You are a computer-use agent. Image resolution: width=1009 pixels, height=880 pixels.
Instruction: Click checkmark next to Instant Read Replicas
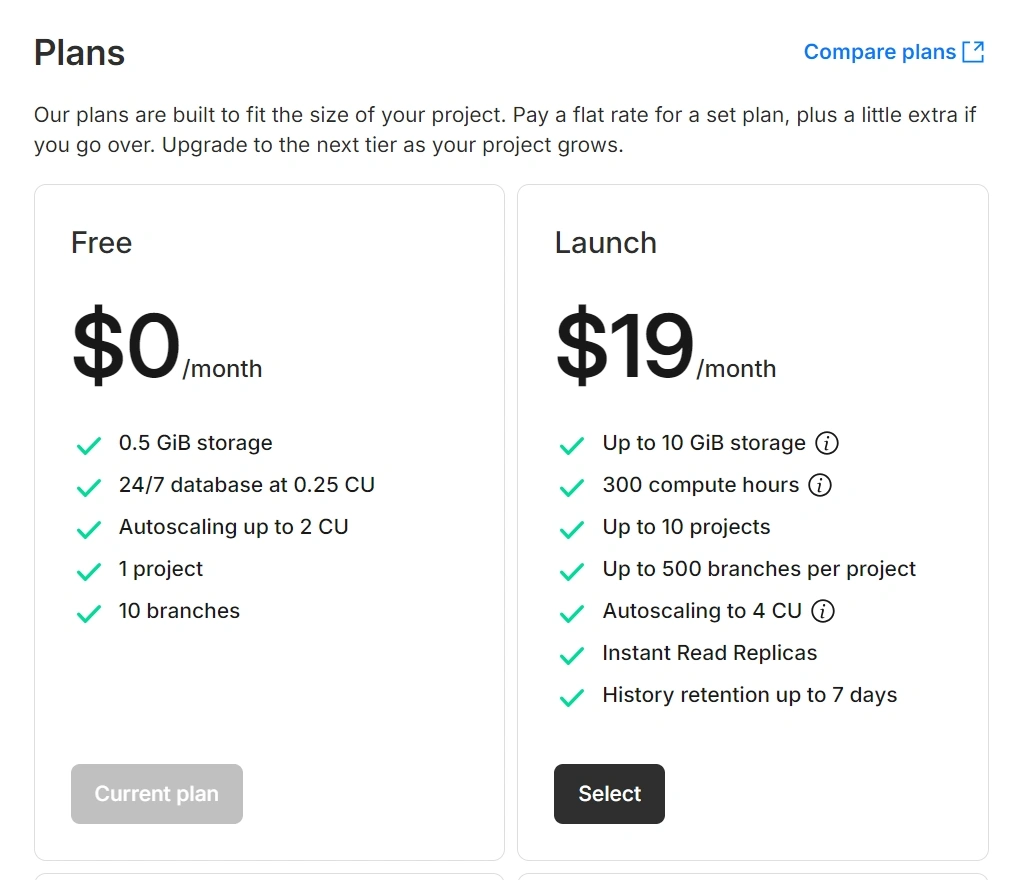pos(572,655)
